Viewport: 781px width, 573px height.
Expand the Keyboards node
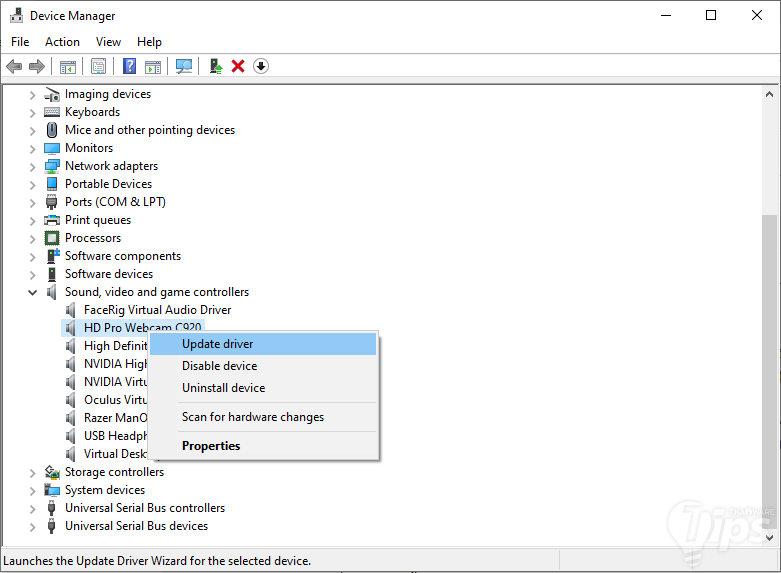32,113
